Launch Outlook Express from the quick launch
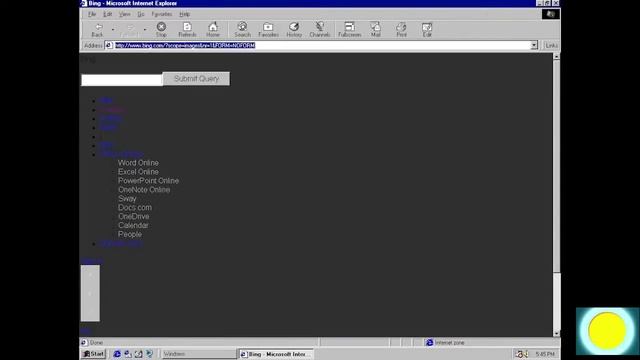640x360 pixels. 128,354
